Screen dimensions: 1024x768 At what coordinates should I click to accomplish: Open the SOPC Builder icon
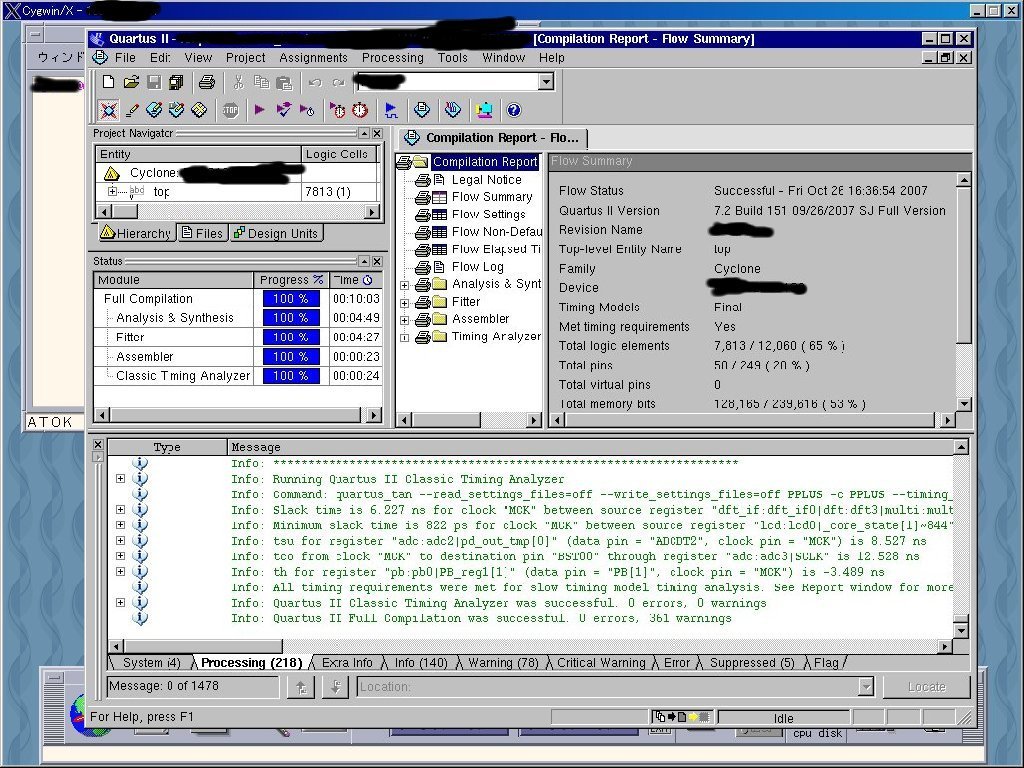484,110
